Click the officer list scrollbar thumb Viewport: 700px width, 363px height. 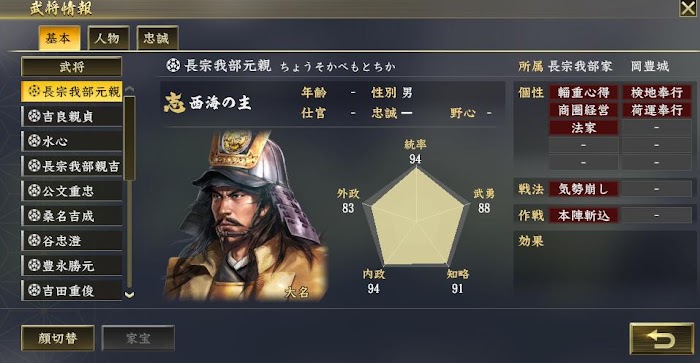pos(129,138)
